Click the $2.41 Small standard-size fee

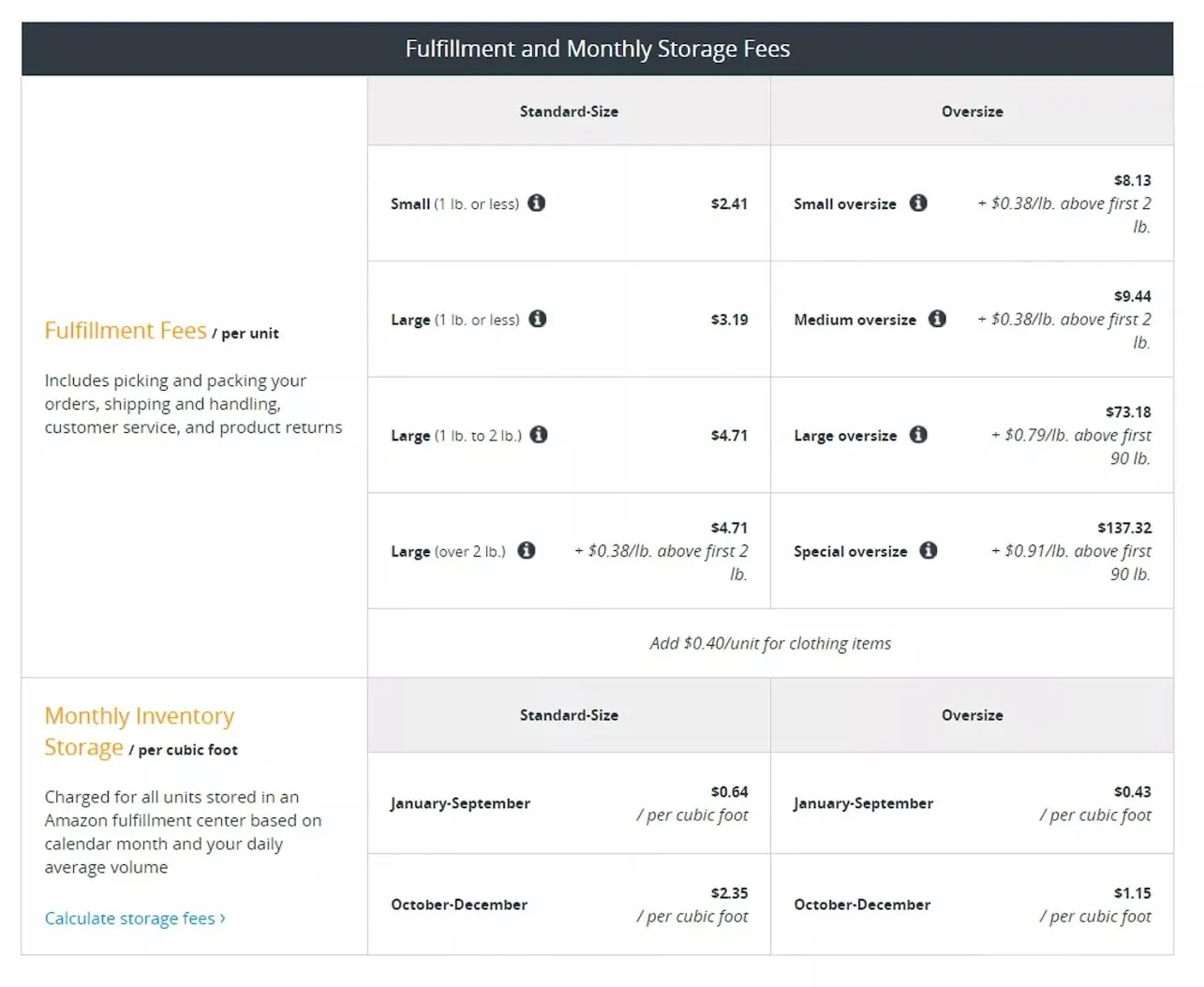click(x=729, y=203)
